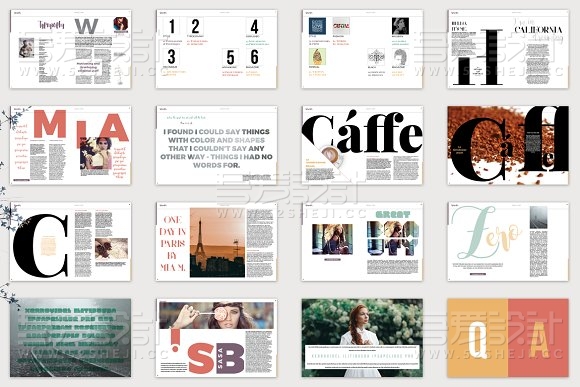Click the Great photo cutout spread
The image size is (580, 387).
362,242
